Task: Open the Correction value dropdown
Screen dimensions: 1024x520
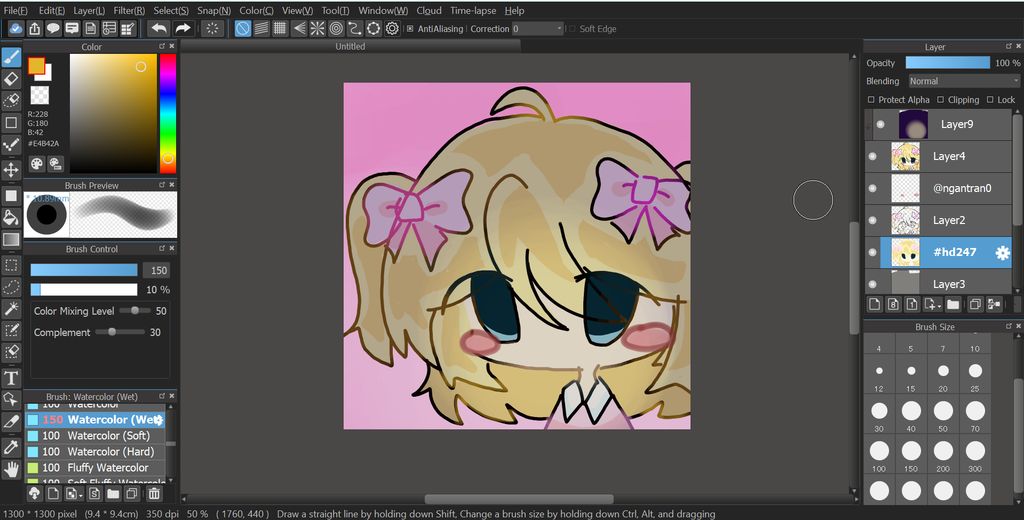Action: point(537,29)
